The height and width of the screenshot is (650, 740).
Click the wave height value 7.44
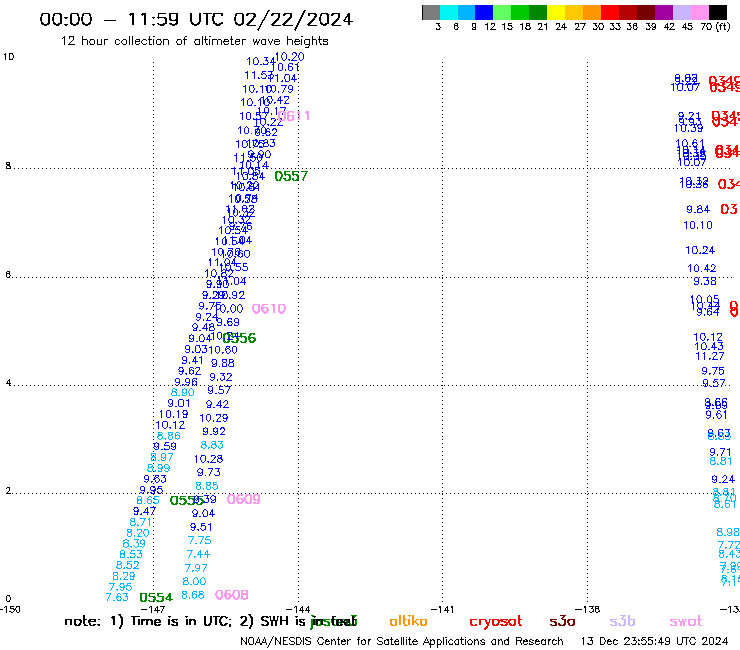[x=198, y=554]
